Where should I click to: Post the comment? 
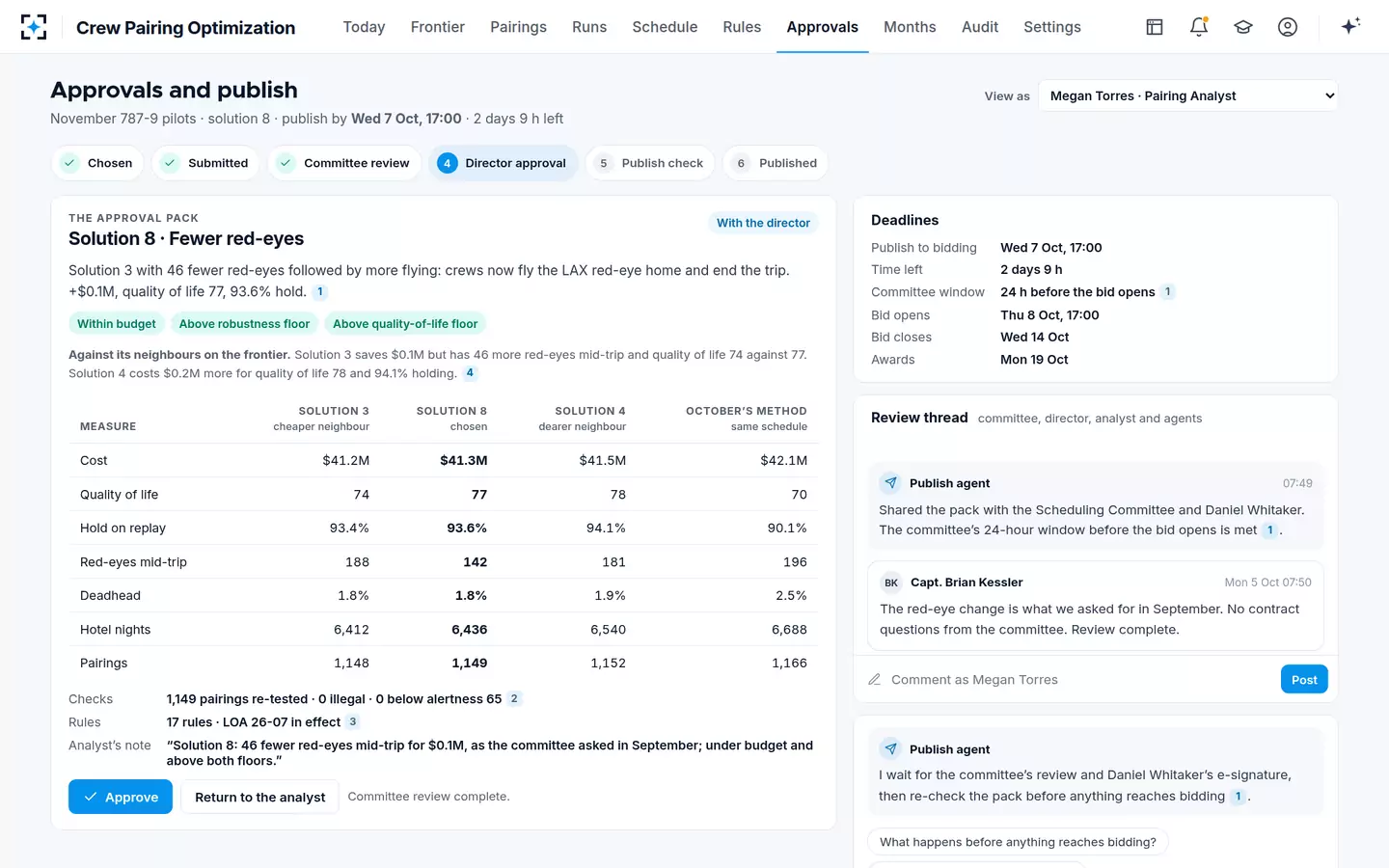[1304, 680]
